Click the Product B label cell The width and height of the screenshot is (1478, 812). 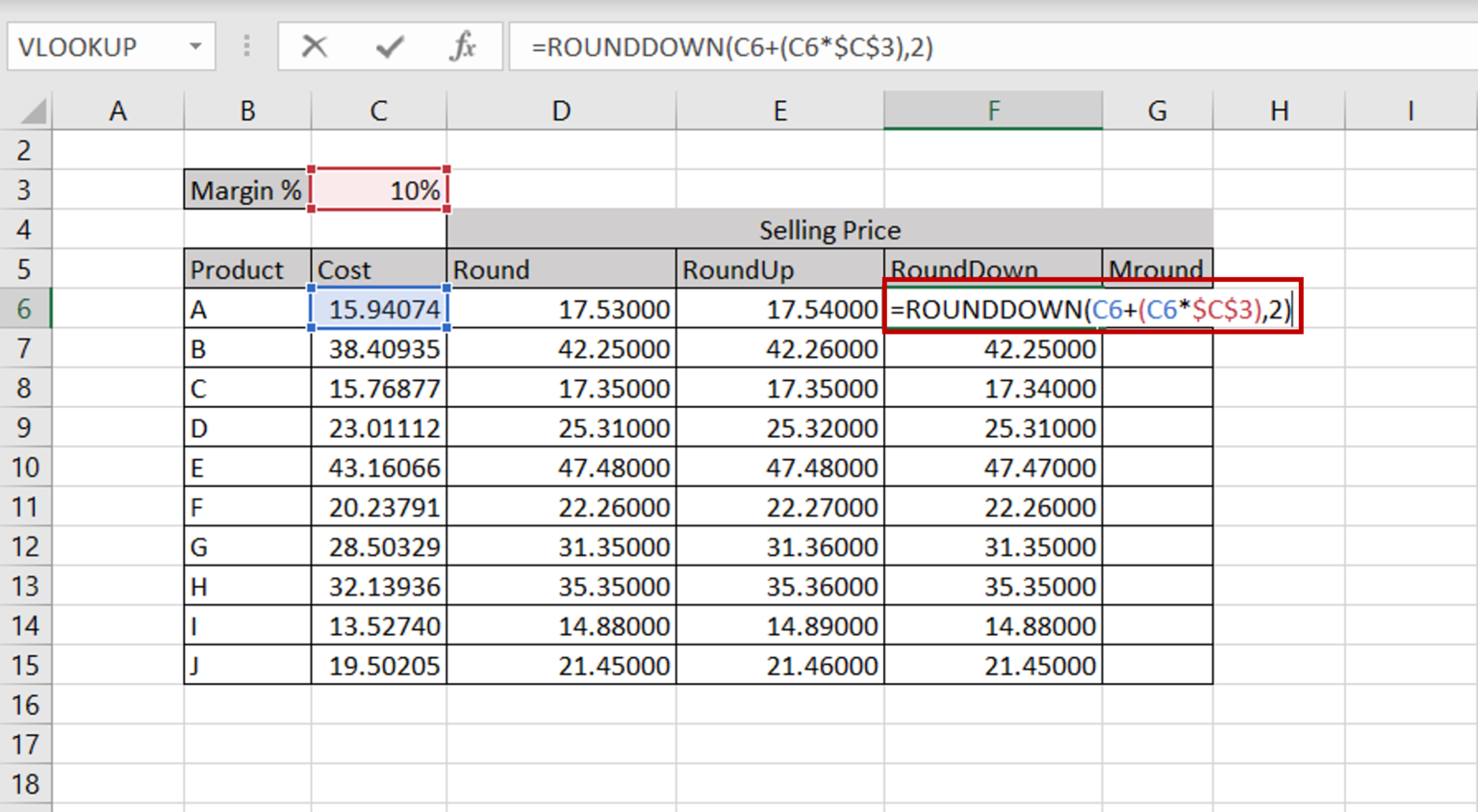pyautogui.click(x=245, y=348)
